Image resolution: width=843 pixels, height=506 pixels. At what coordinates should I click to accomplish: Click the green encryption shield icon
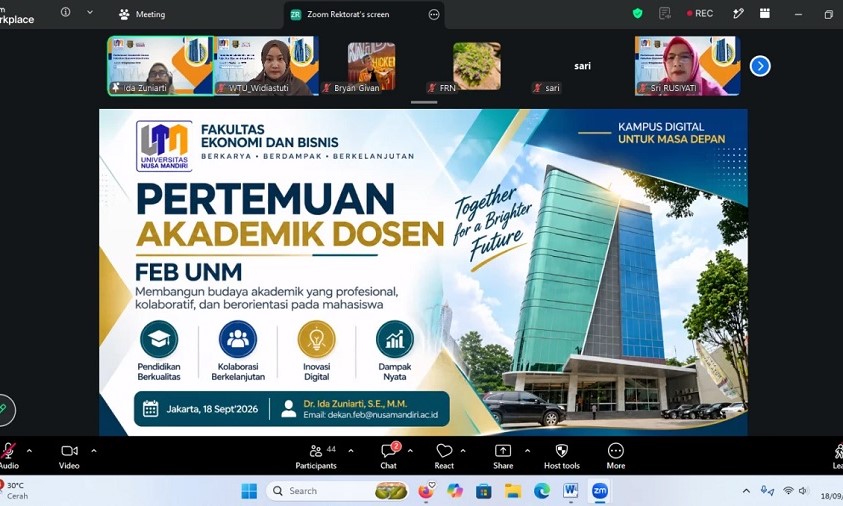(x=638, y=13)
